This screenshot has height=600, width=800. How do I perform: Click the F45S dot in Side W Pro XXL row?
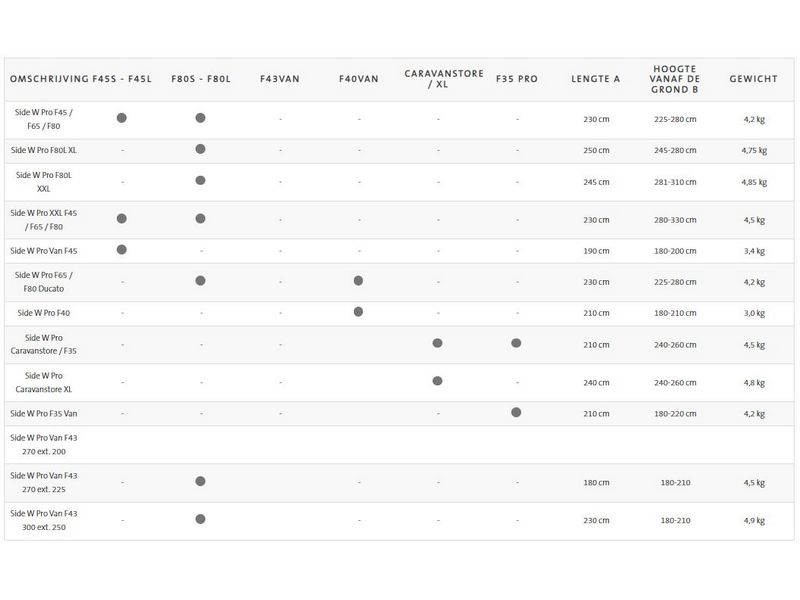point(122,218)
